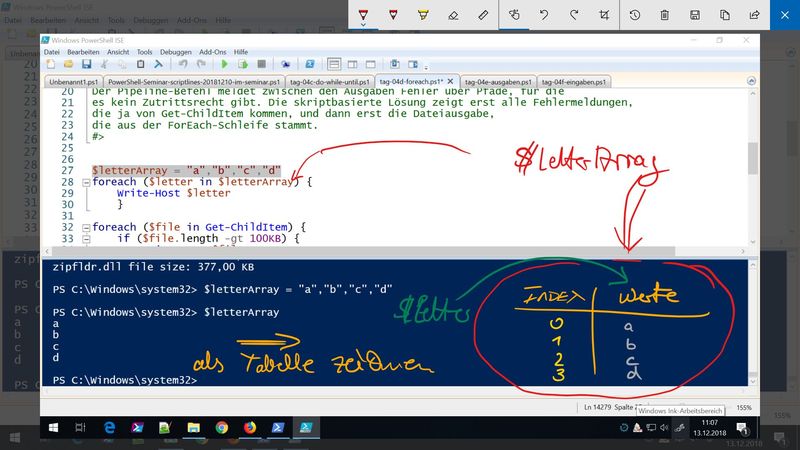Image resolution: width=800 pixels, height=450 pixels.
Task: Open the Debuggen menu
Action: point(176,52)
